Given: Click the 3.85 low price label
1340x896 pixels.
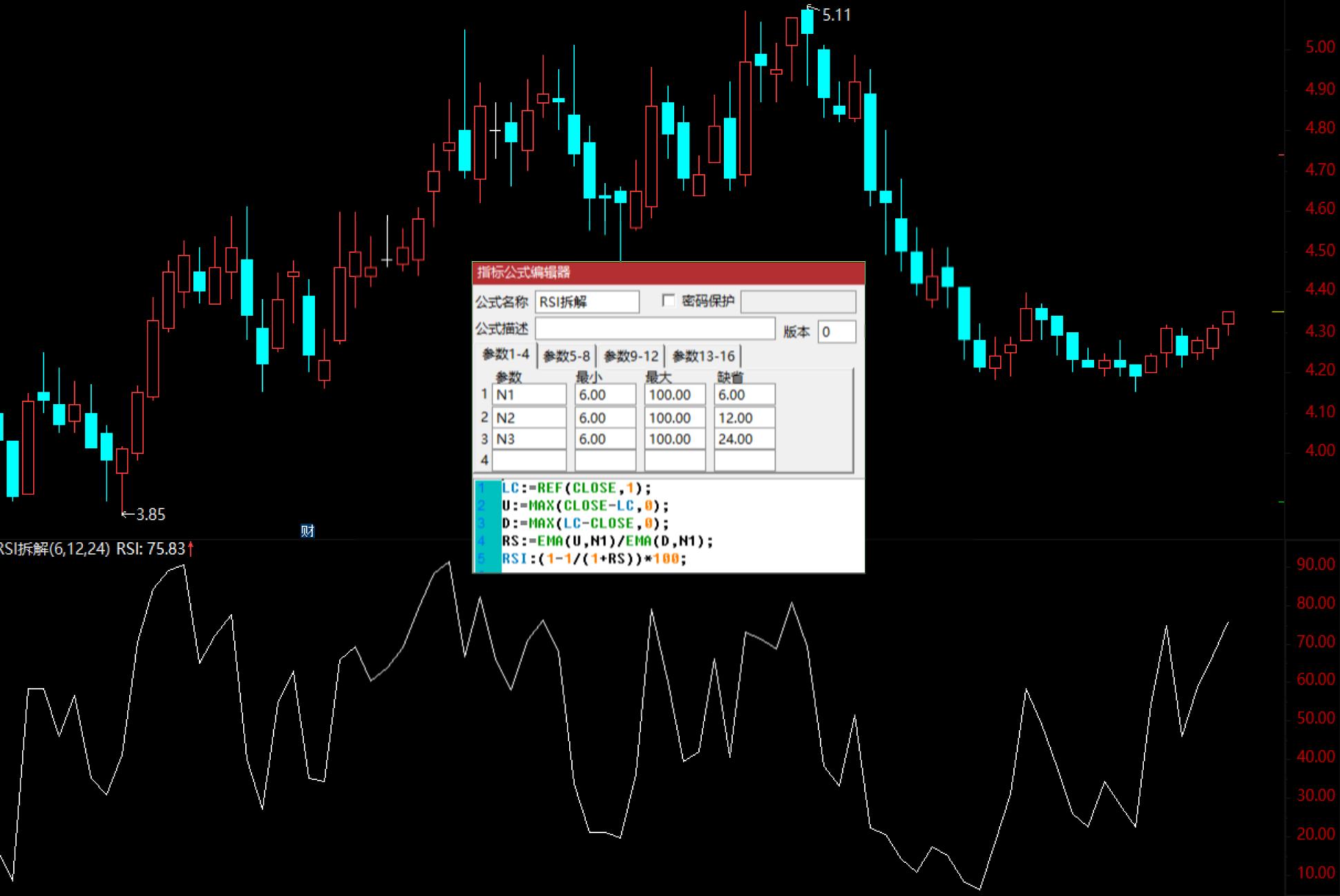Looking at the screenshot, I should [x=151, y=515].
